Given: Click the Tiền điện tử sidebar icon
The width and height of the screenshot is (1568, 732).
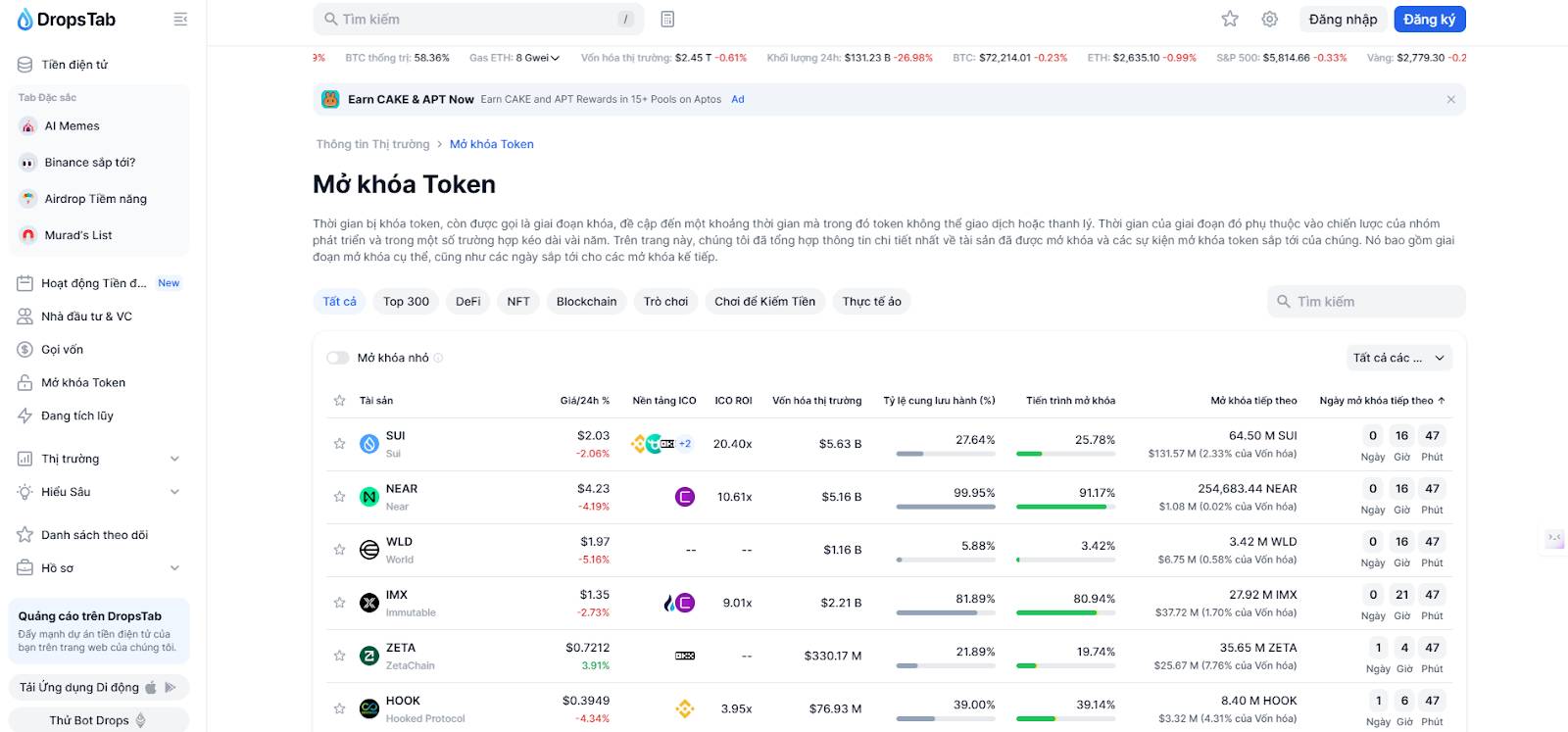Looking at the screenshot, I should click(25, 65).
